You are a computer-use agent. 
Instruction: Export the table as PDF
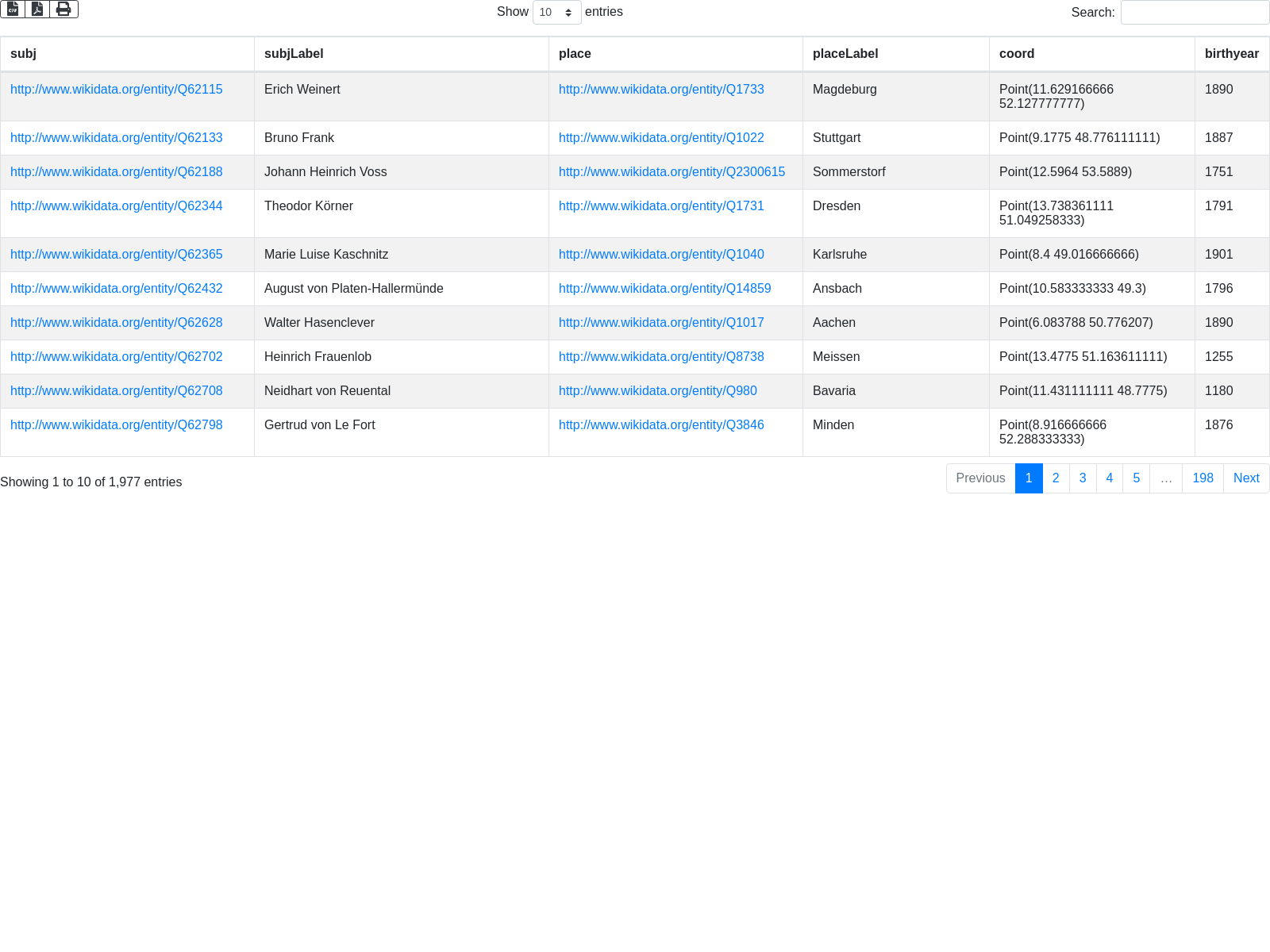[37, 9]
